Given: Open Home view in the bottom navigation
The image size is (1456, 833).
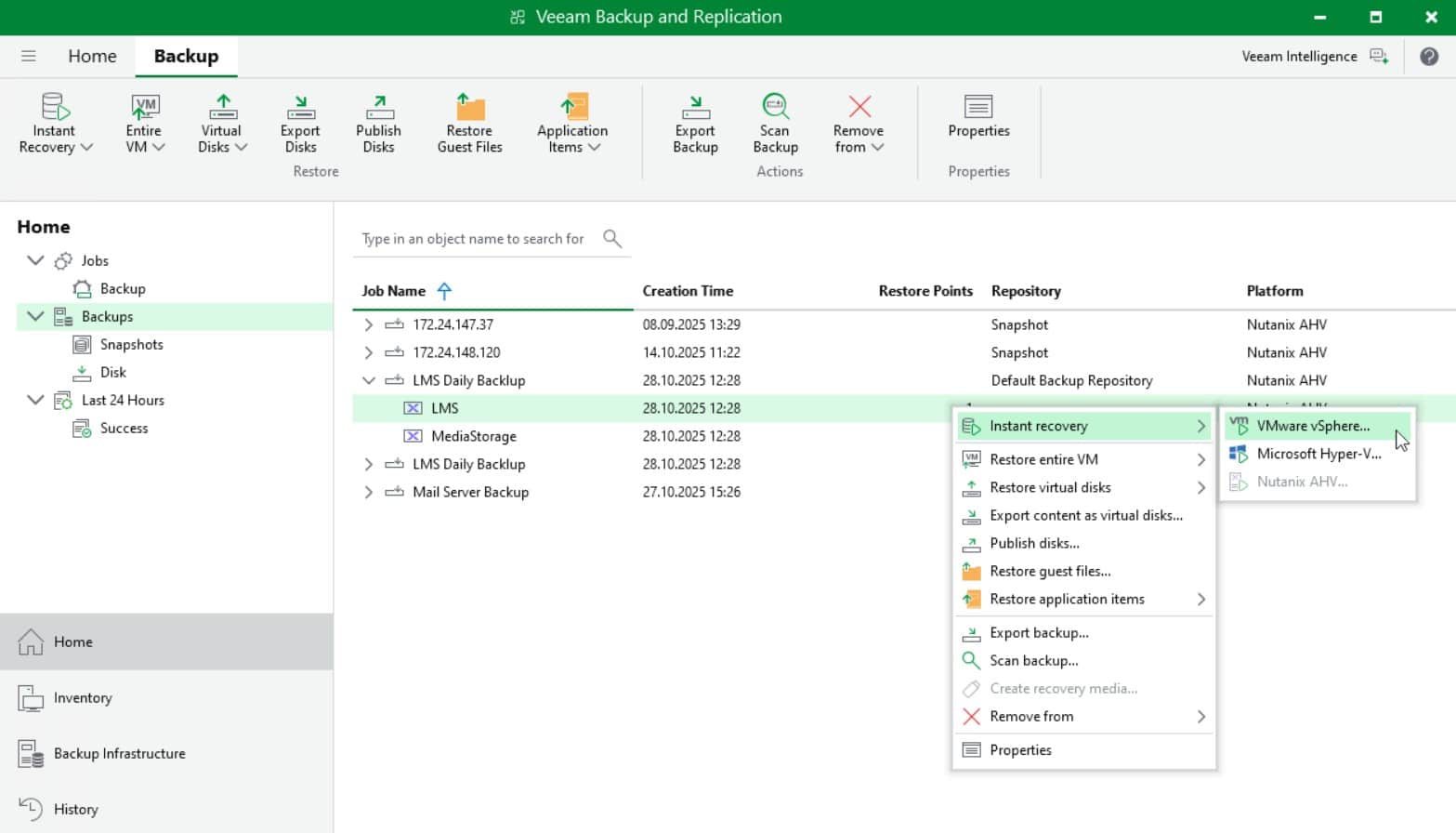Looking at the screenshot, I should 166,641.
